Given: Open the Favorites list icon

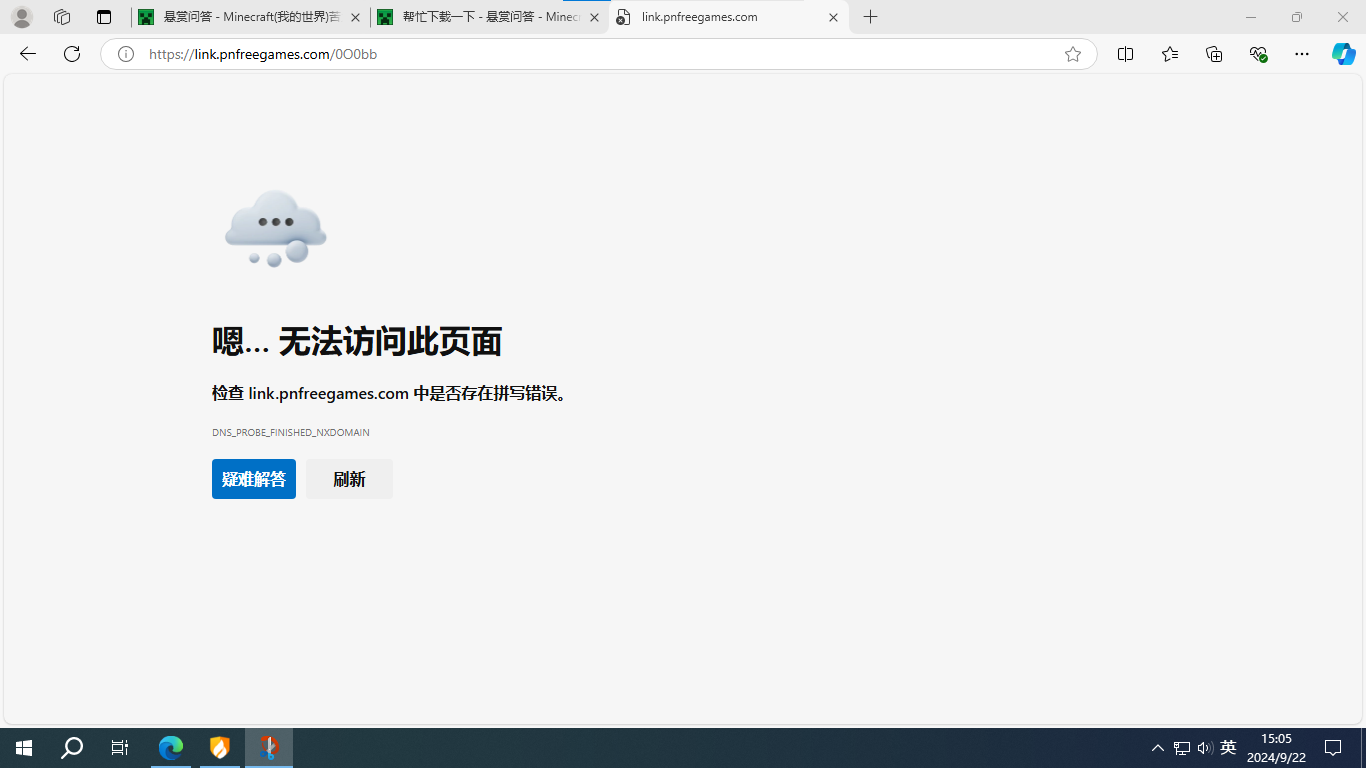Looking at the screenshot, I should [x=1170, y=54].
